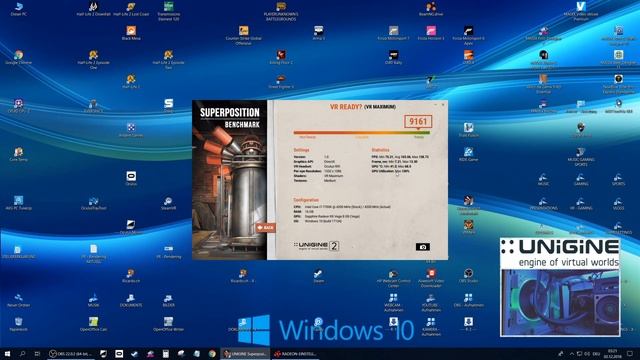Open OBS Studio desktop shortcut
The height and width of the screenshot is (360, 640).
[468, 276]
